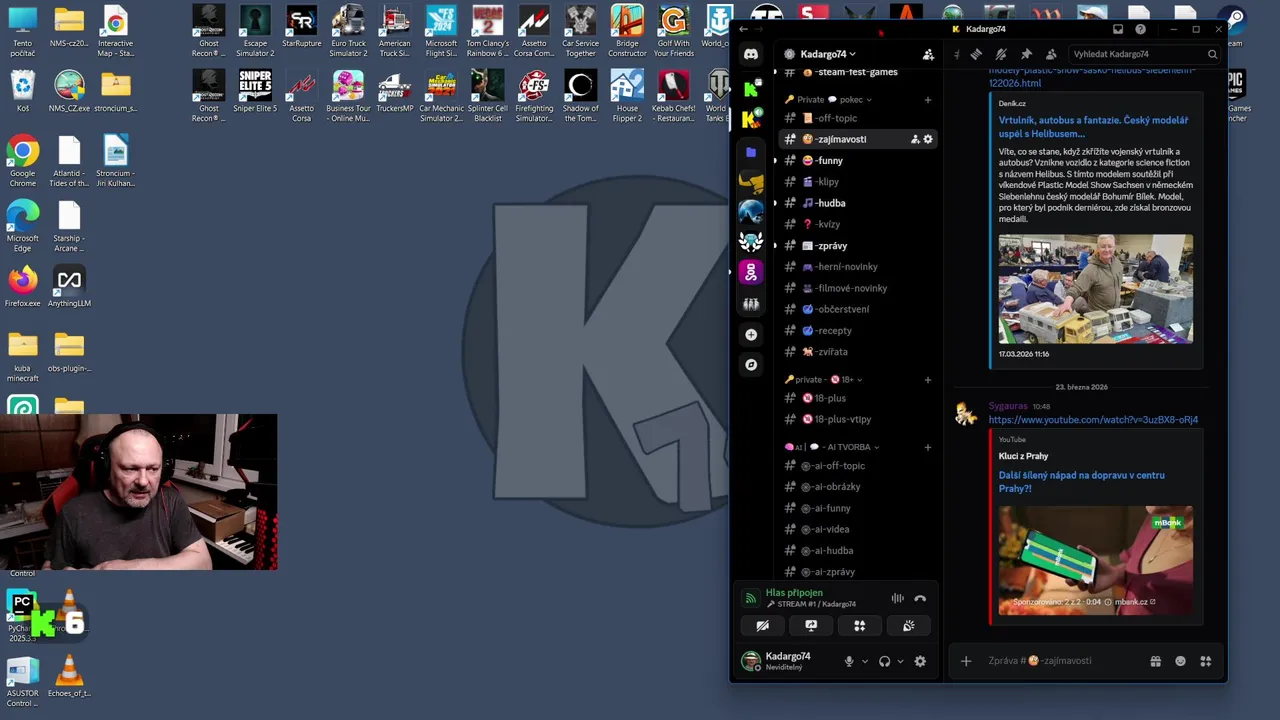Add channel to 'Private pokec' category

pyautogui.click(x=928, y=100)
